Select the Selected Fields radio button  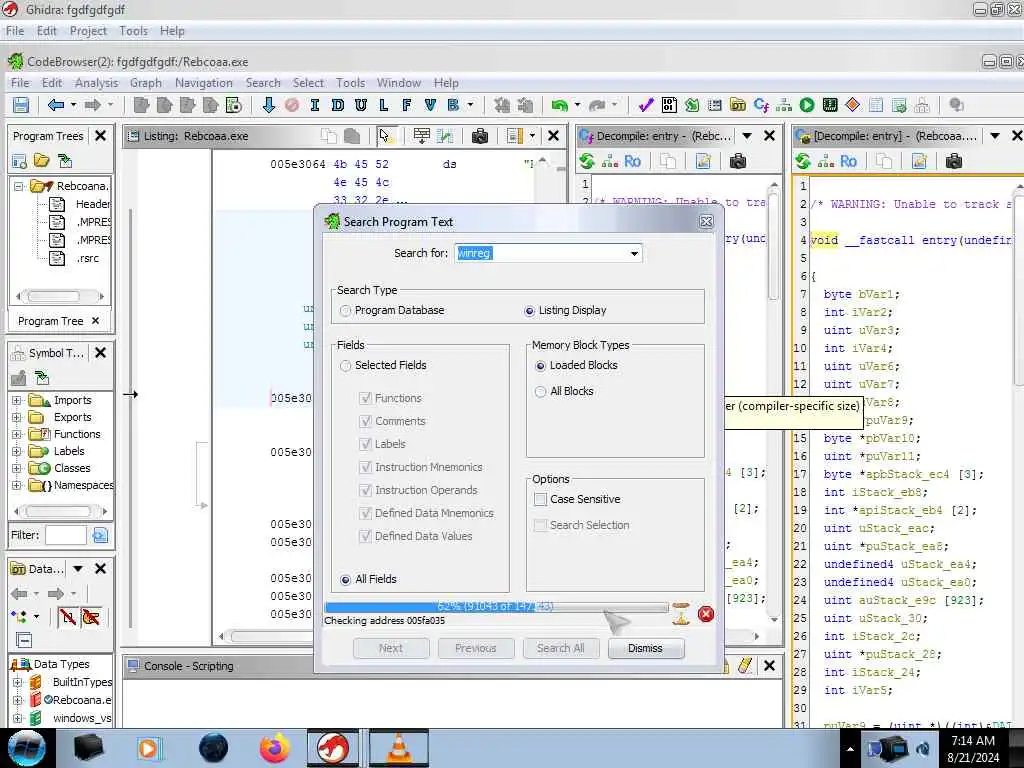tap(345, 366)
